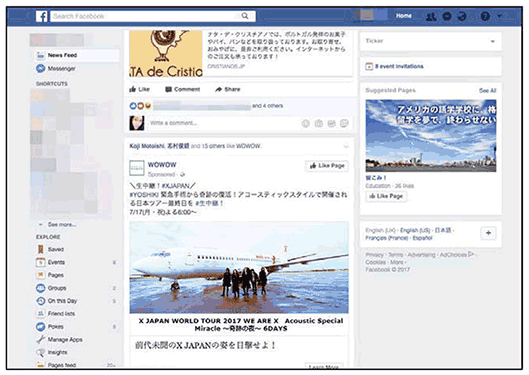Screen dimensions: 529x375
Task: Open the friend requests icon
Action: (431, 16)
